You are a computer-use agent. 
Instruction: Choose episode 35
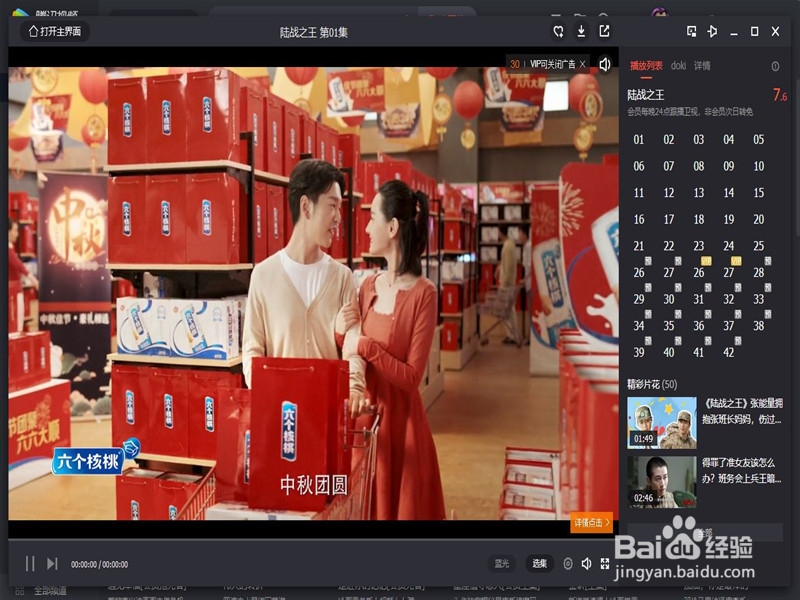669,326
